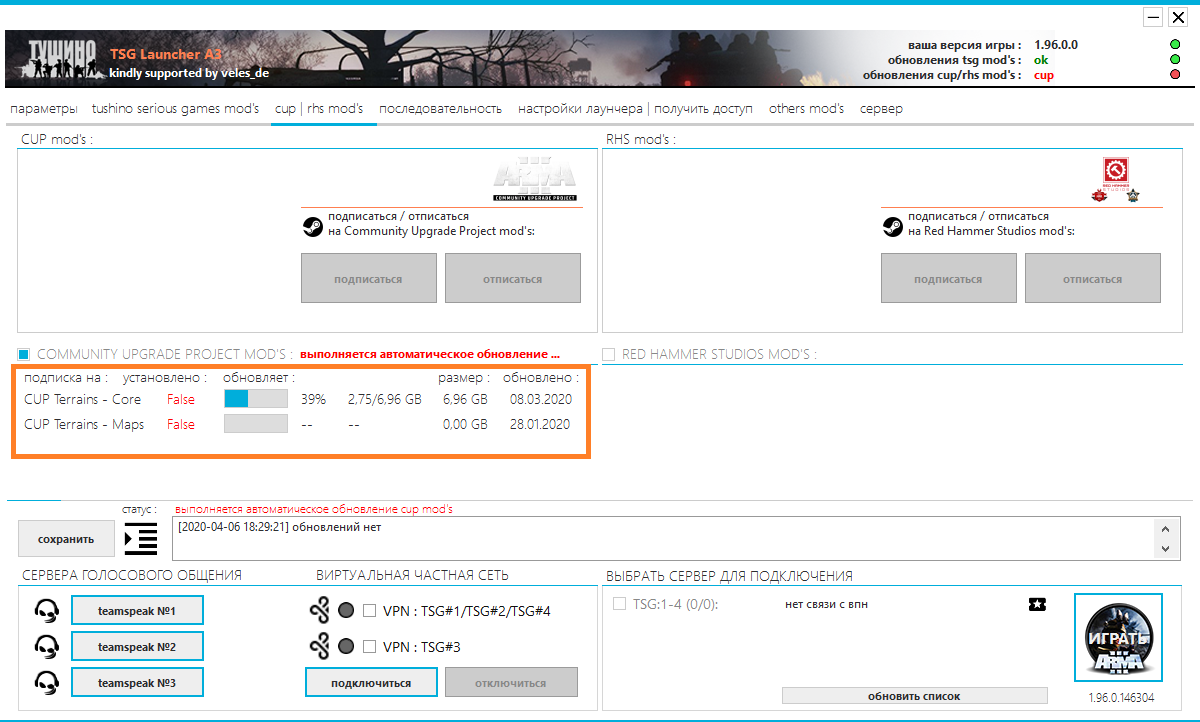Image resolution: width=1200 pixels, height=722 pixels.
Task: Click the 2,75/6,96 GB download value
Action: tap(385, 399)
